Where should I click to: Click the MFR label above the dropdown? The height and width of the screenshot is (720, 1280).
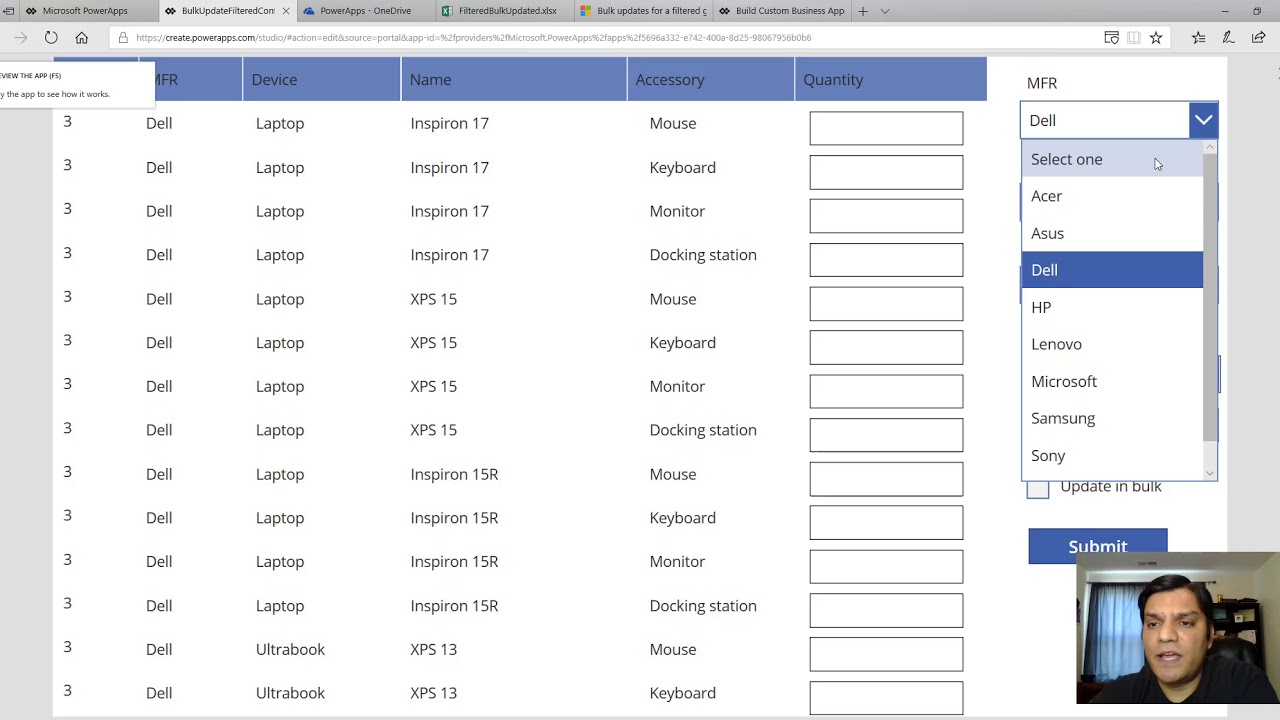1042,83
